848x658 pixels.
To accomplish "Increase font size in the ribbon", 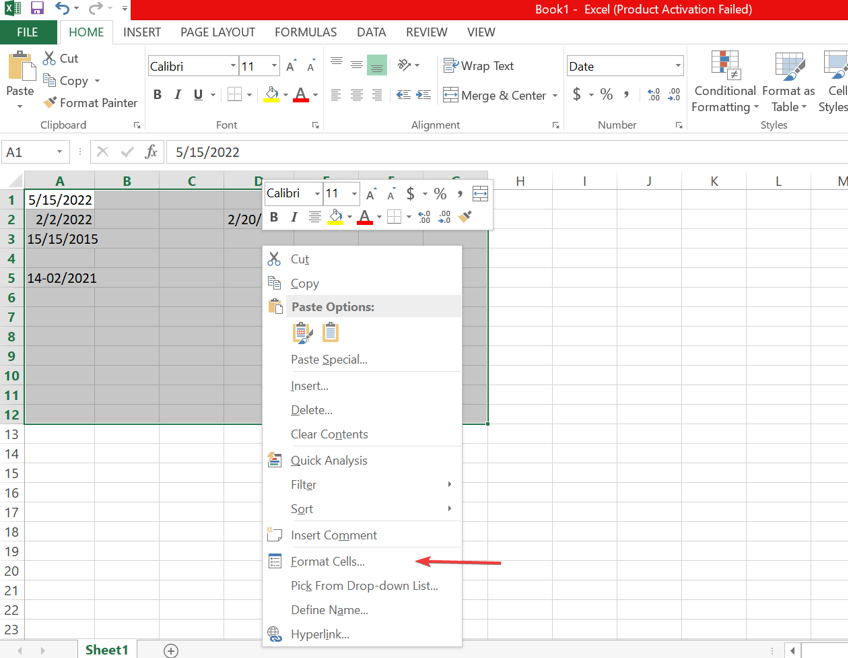I will pyautogui.click(x=291, y=66).
